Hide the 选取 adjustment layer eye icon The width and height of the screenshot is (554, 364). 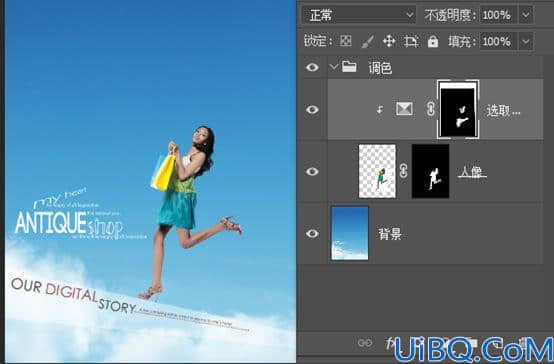click(x=312, y=110)
